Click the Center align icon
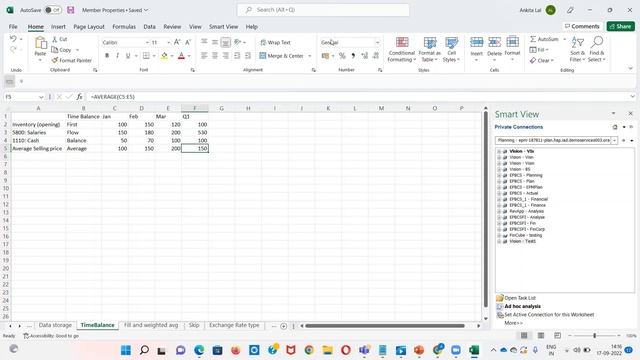Screen dimensions: 640x360 pos(215,56)
